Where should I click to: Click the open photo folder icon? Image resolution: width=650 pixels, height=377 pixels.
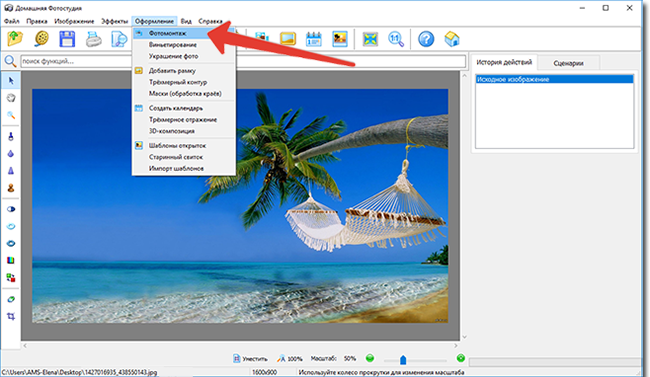tap(15, 39)
